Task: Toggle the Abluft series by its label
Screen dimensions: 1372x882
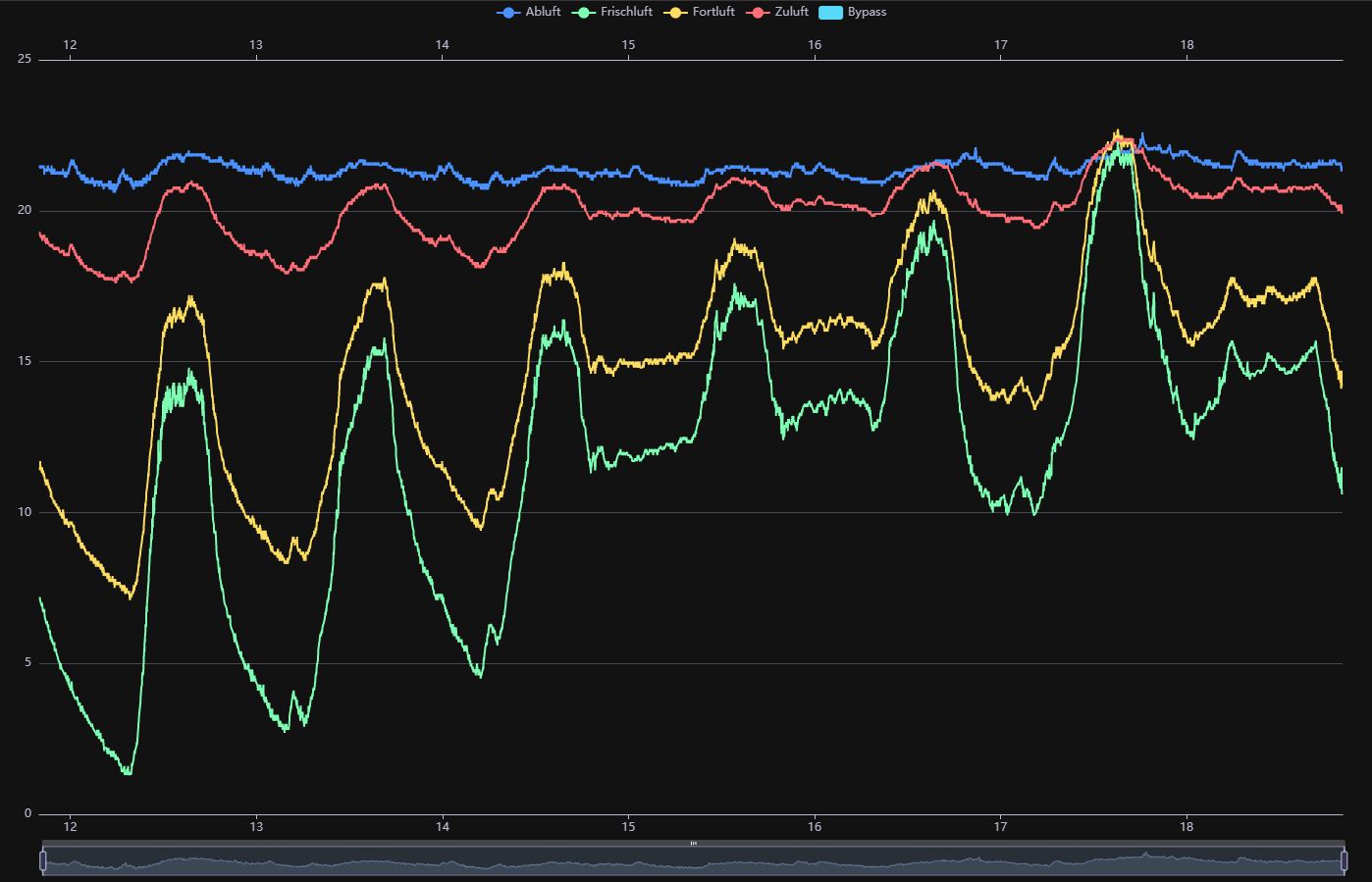Action: click(x=543, y=13)
